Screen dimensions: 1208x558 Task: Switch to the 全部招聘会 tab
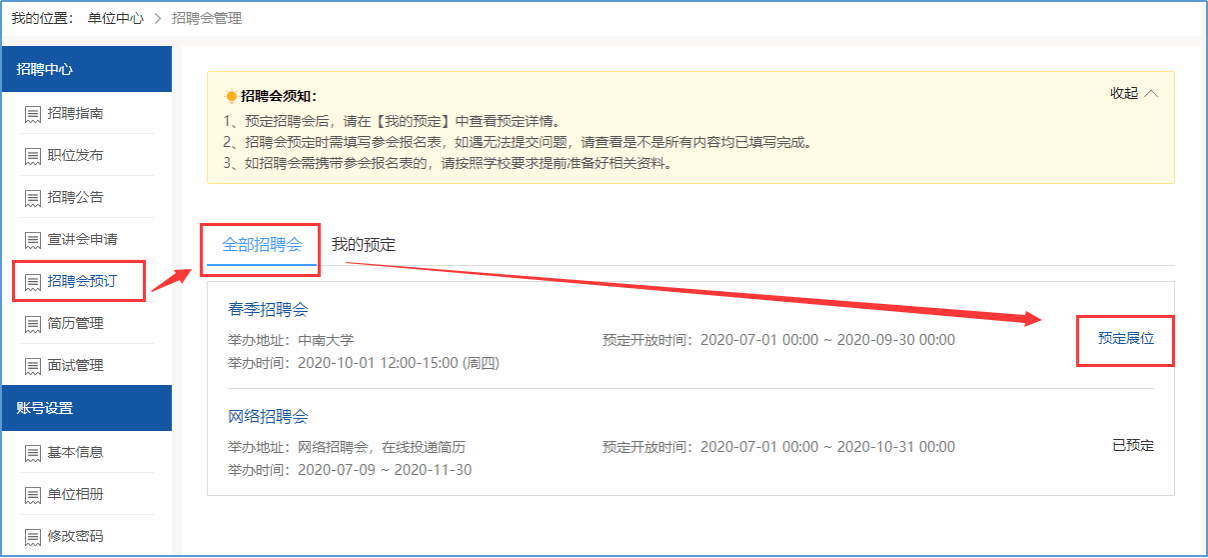262,244
